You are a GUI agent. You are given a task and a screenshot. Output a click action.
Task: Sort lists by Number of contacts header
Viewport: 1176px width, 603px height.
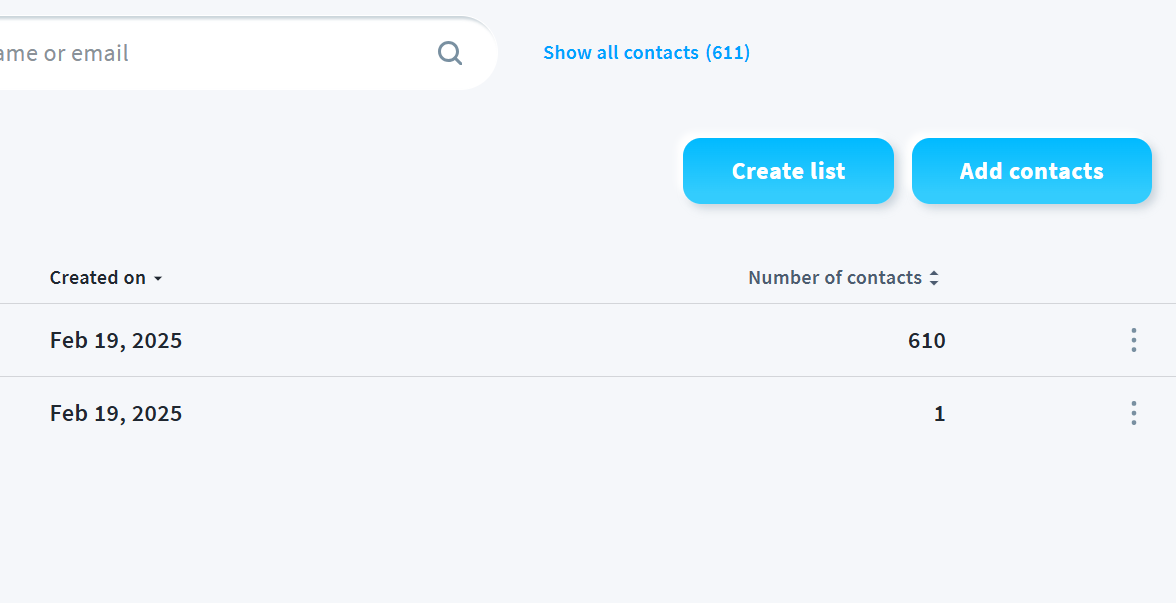coord(834,278)
